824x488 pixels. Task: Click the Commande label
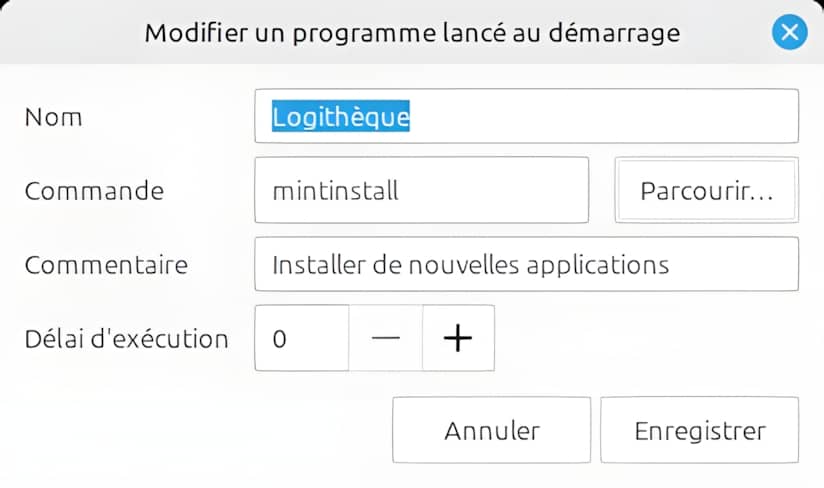(94, 190)
